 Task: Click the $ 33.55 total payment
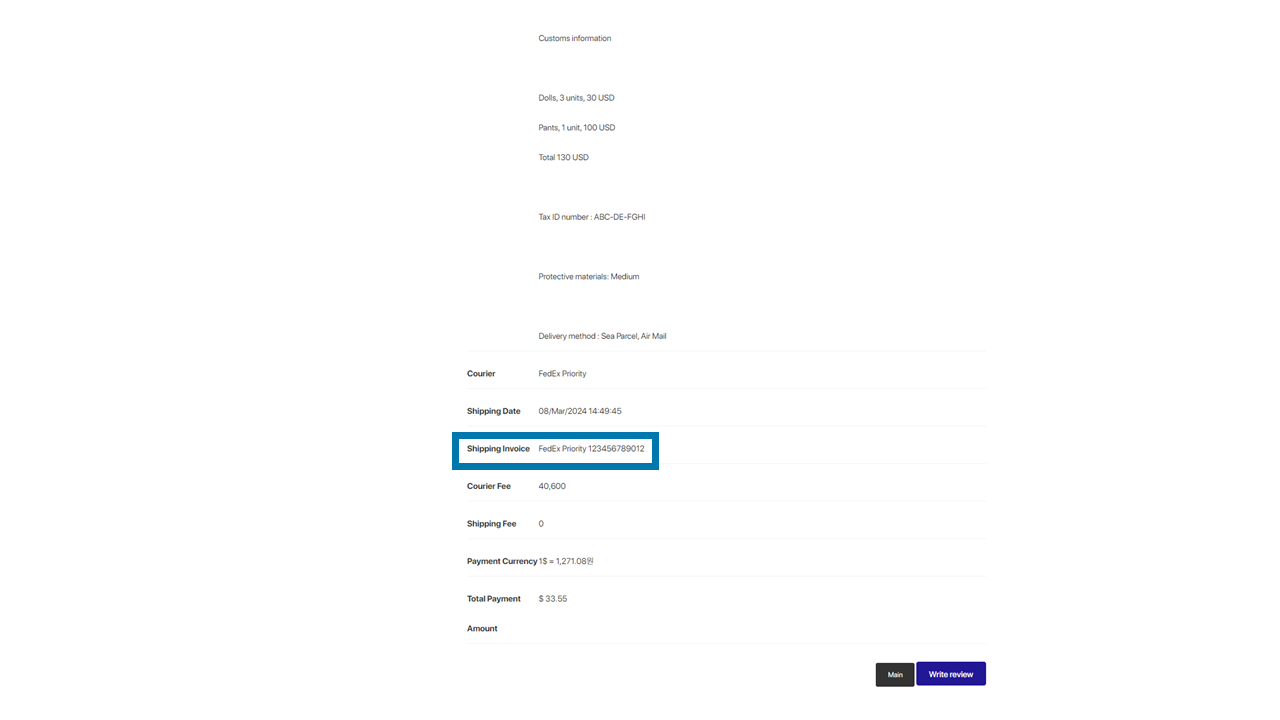coord(552,599)
